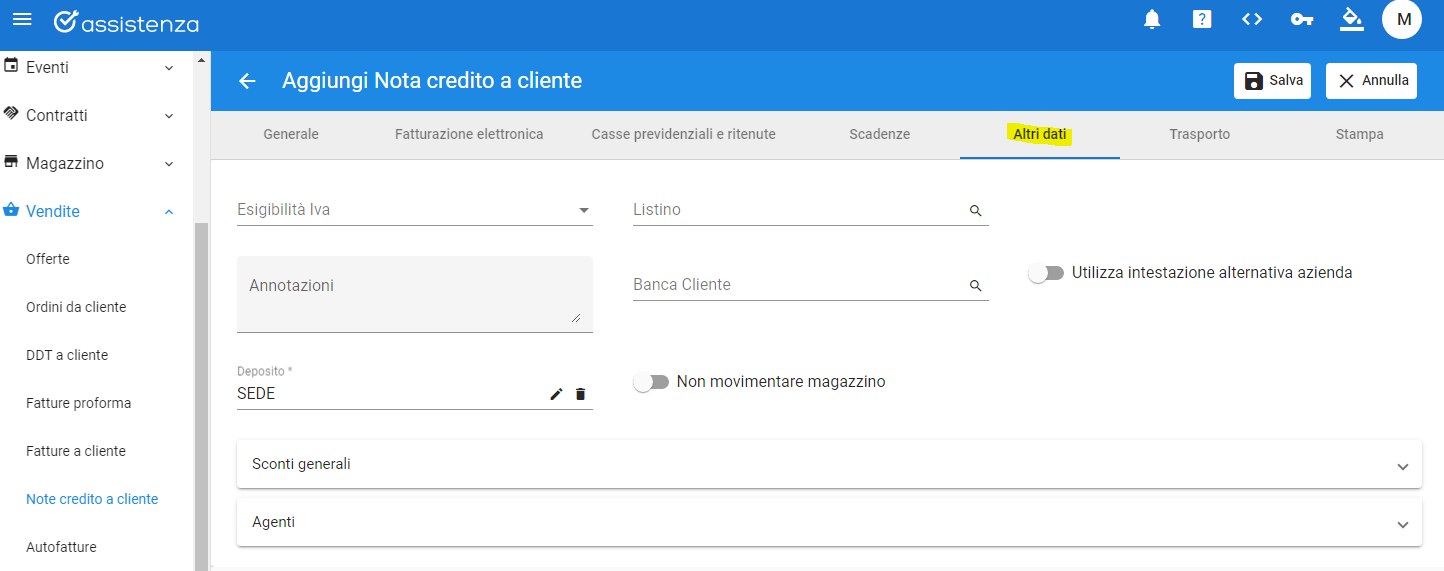Click the Vendite basket icon
1444x571 pixels.
click(12, 210)
